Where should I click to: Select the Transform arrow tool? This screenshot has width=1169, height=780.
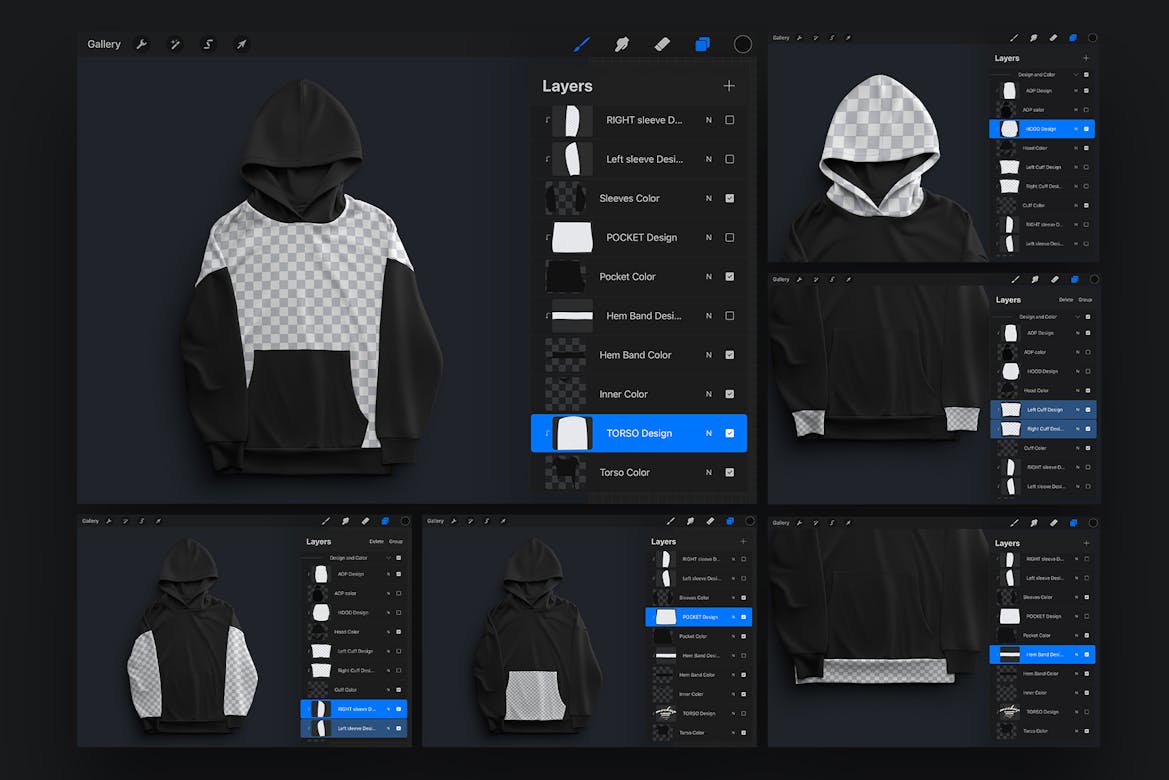click(x=241, y=44)
